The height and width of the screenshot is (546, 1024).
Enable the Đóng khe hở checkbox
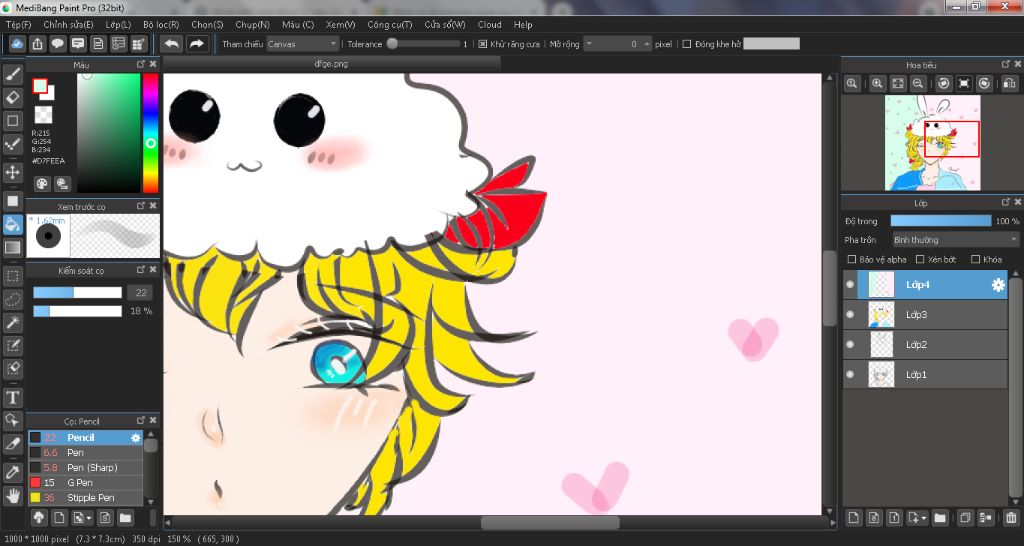[x=686, y=44]
